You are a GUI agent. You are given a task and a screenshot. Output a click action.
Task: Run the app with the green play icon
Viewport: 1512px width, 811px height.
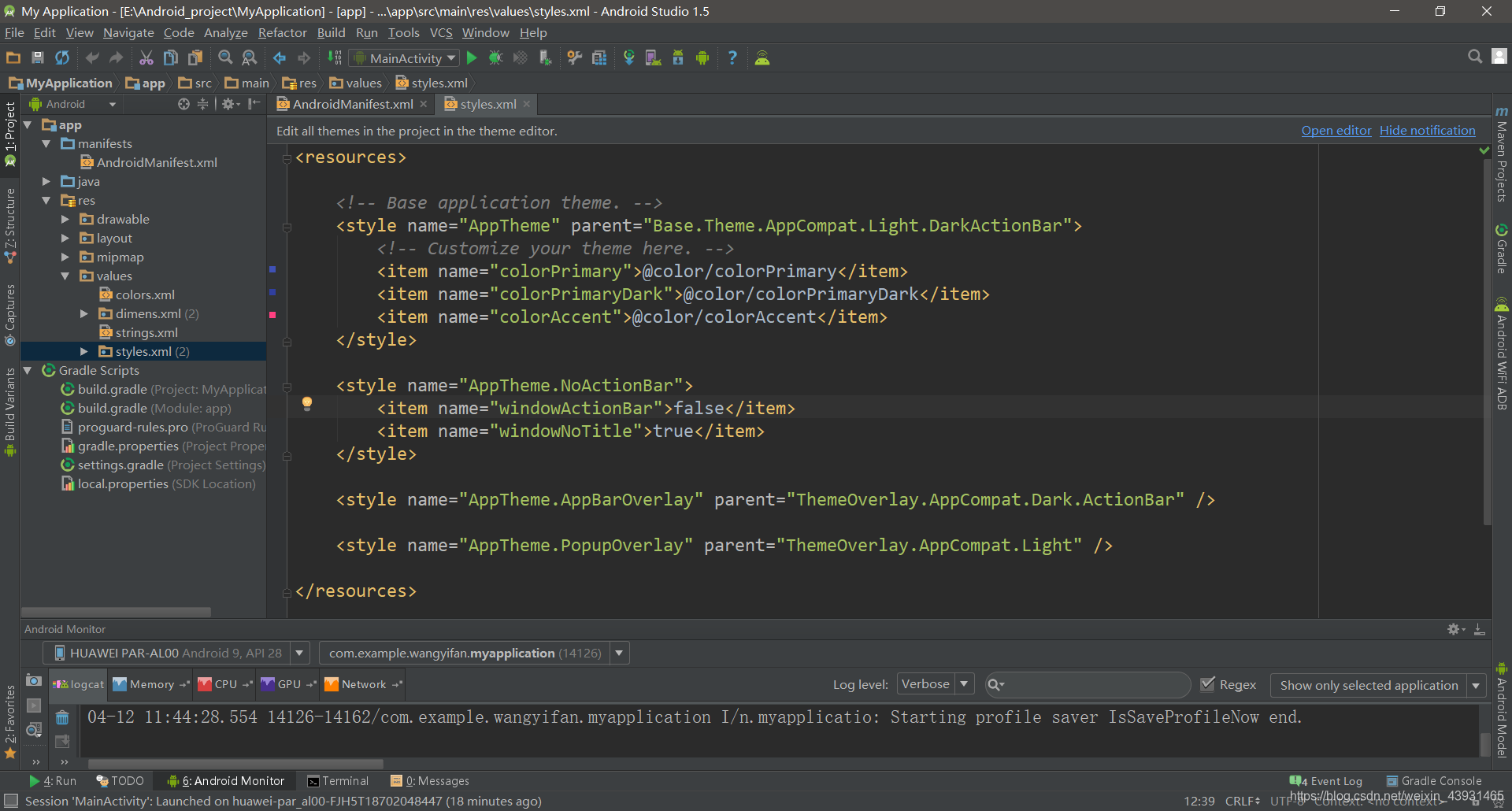point(472,57)
